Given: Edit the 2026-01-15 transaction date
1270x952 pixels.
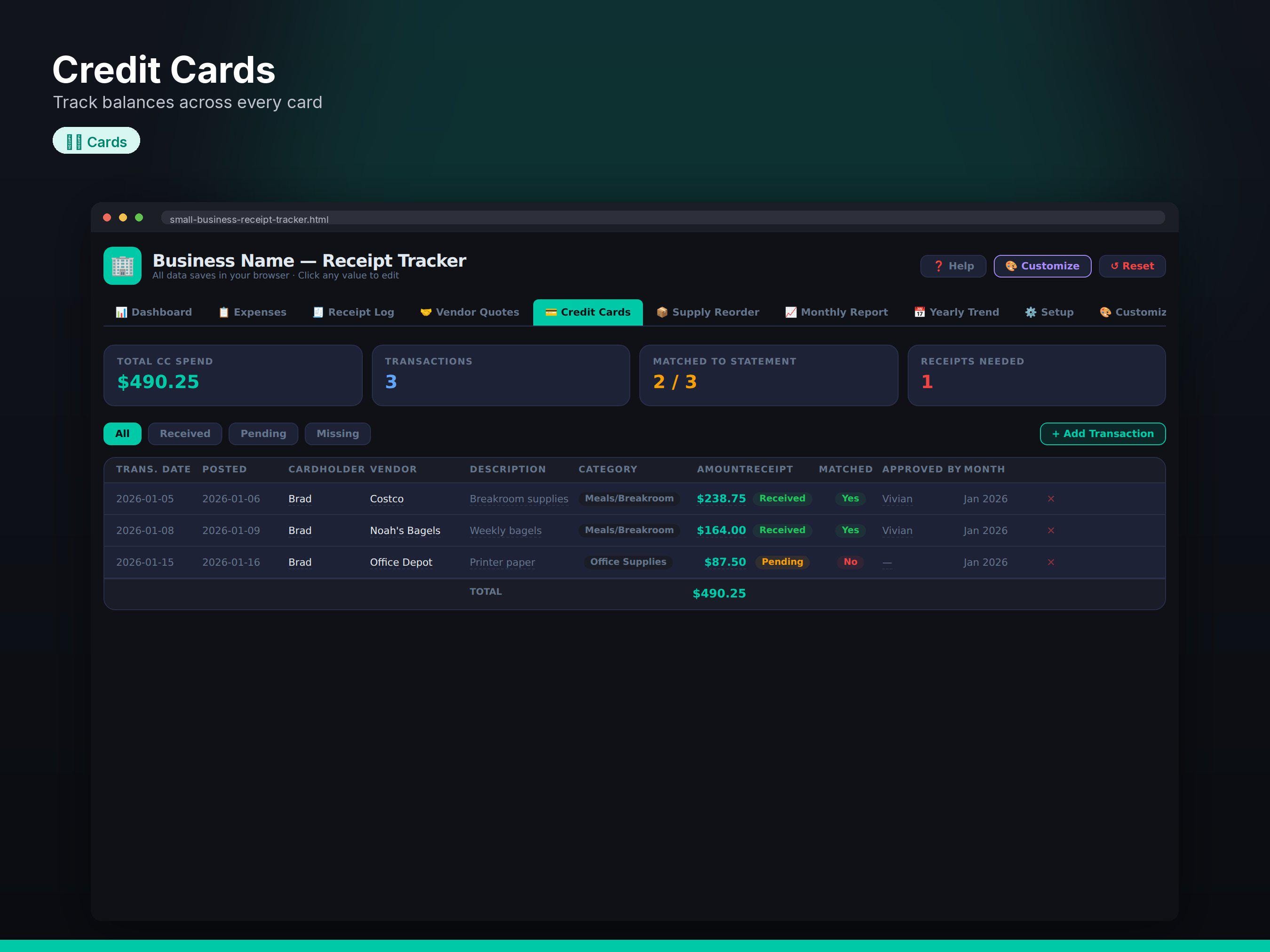Looking at the screenshot, I should click(145, 562).
